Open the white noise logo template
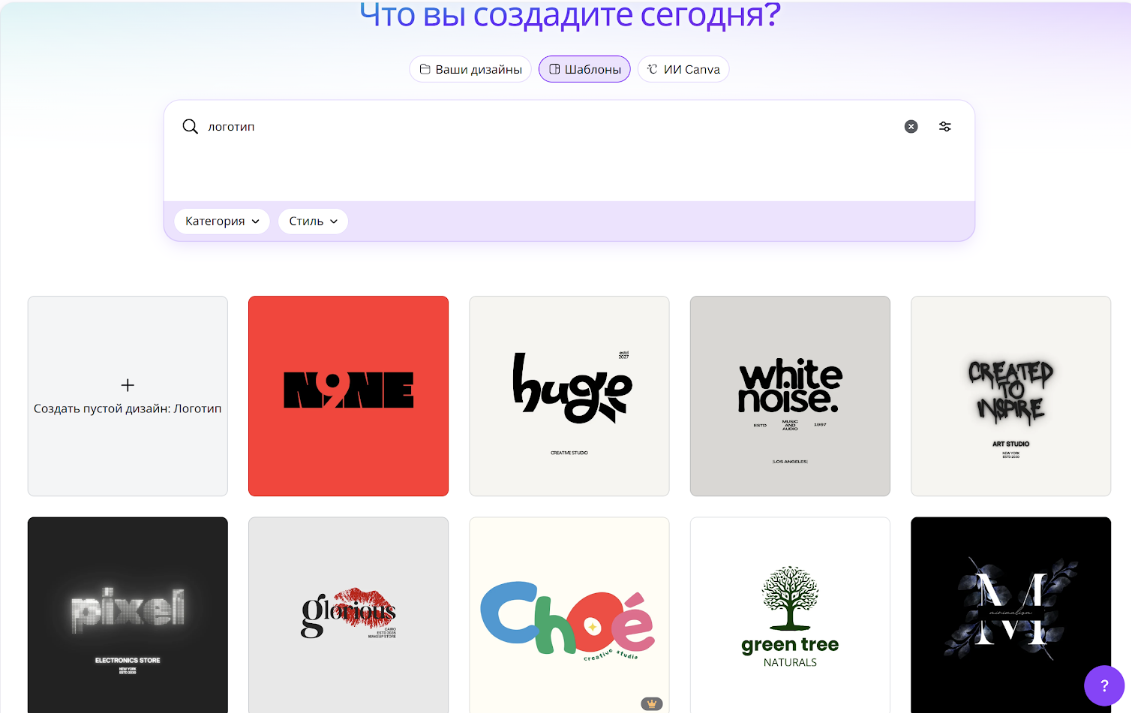Screen dimensions: 1131x713 [x=790, y=396]
